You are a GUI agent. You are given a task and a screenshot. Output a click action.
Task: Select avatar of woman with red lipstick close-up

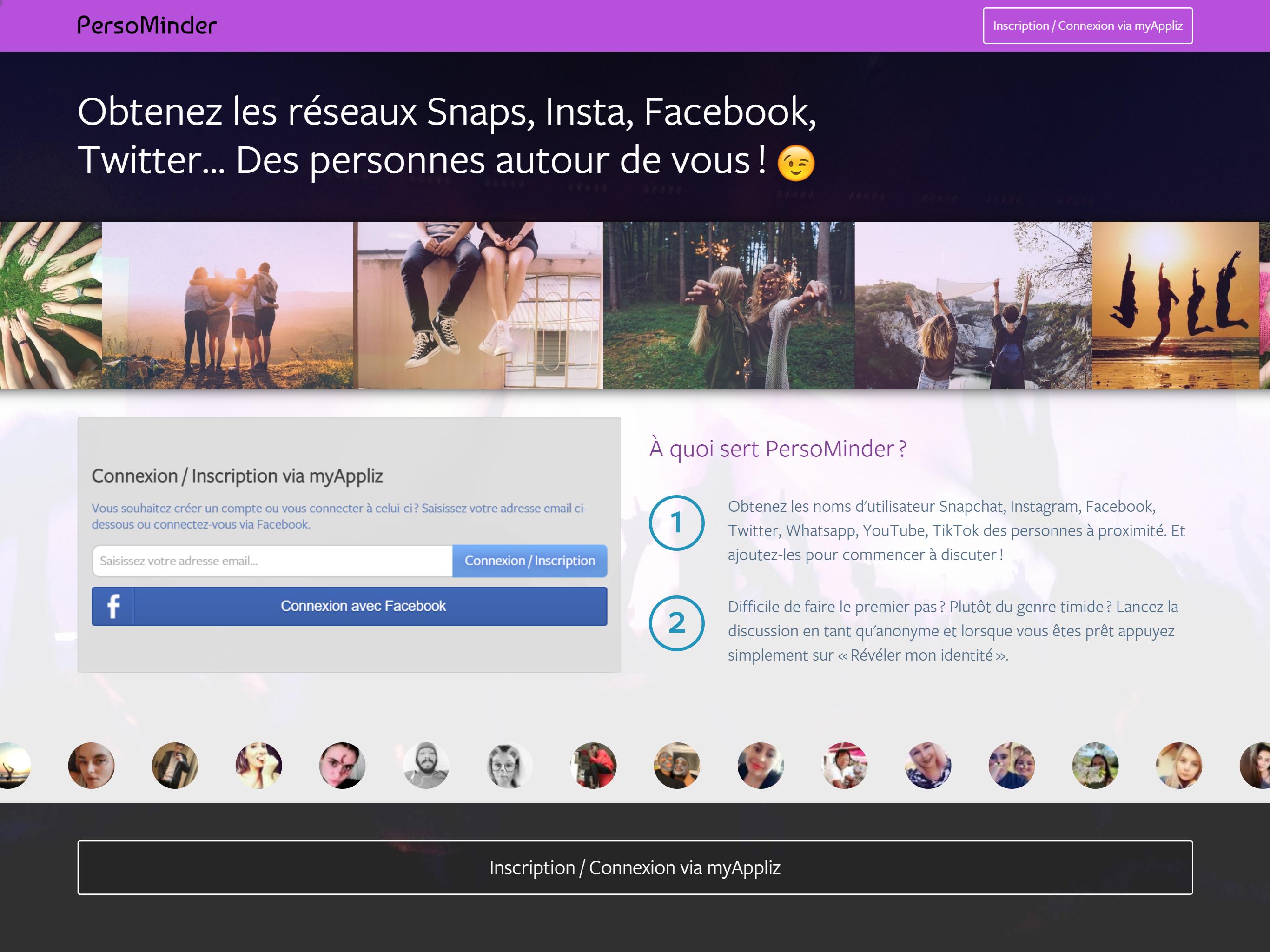pyautogui.click(x=760, y=766)
